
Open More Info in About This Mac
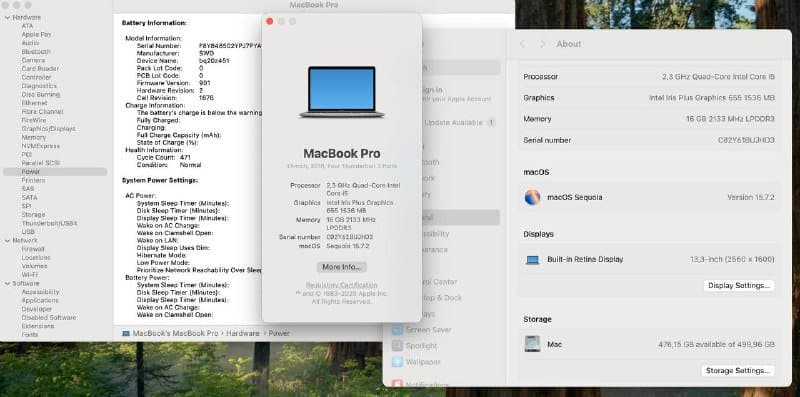tap(341, 267)
